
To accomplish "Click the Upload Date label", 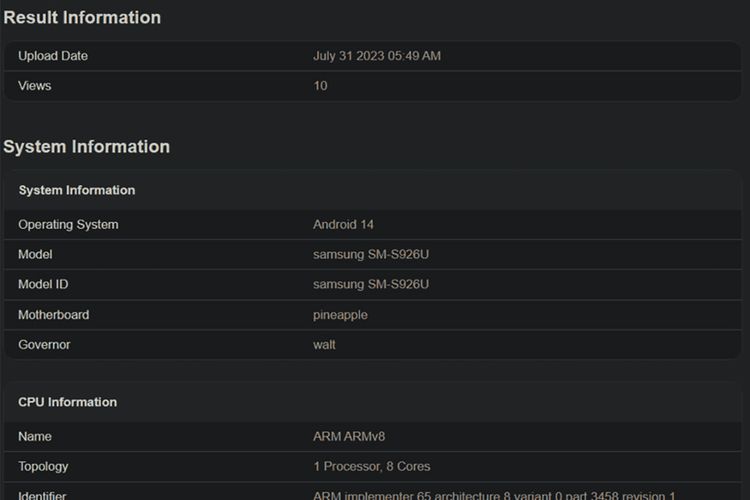I will [53, 56].
